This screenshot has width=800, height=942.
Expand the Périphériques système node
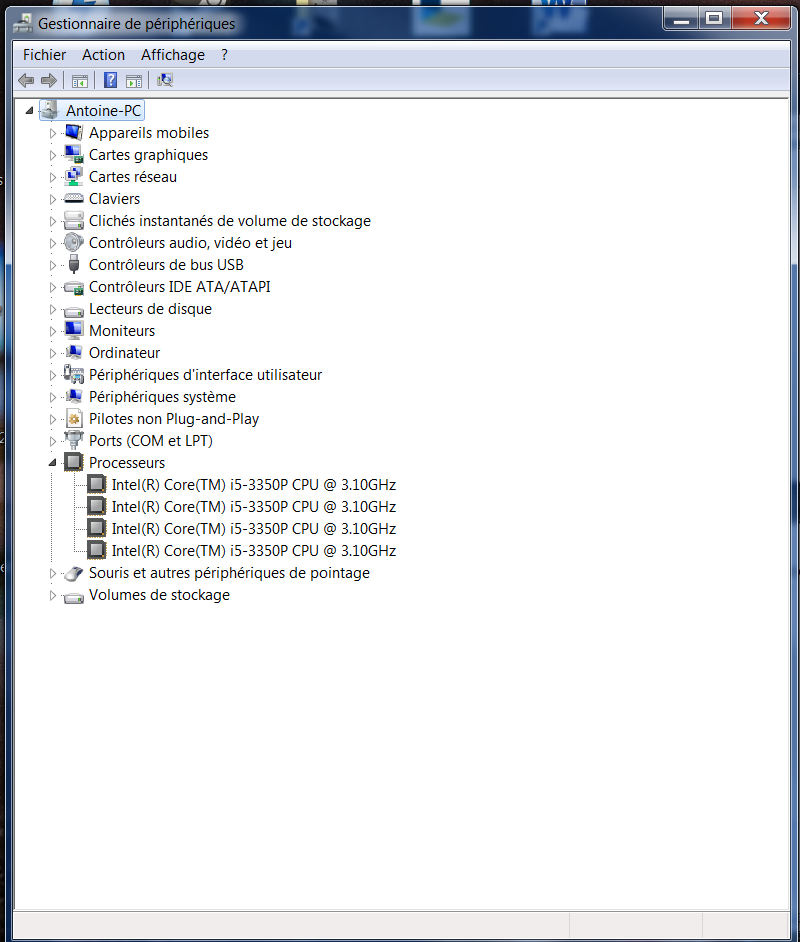[x=53, y=397]
